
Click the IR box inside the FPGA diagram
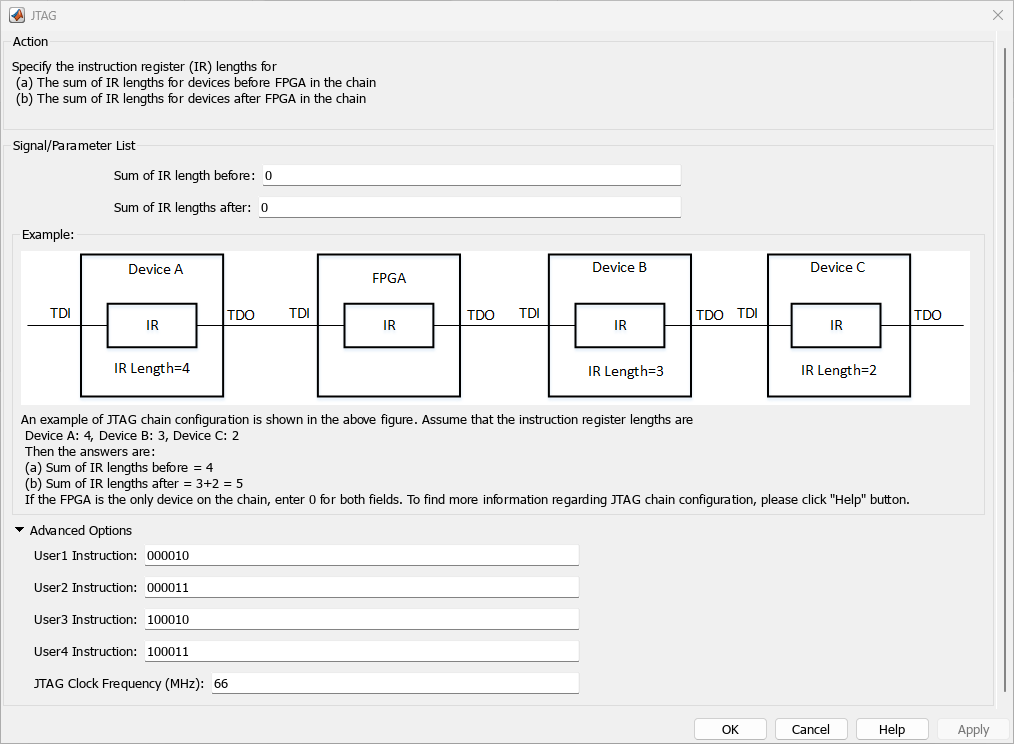(389, 325)
